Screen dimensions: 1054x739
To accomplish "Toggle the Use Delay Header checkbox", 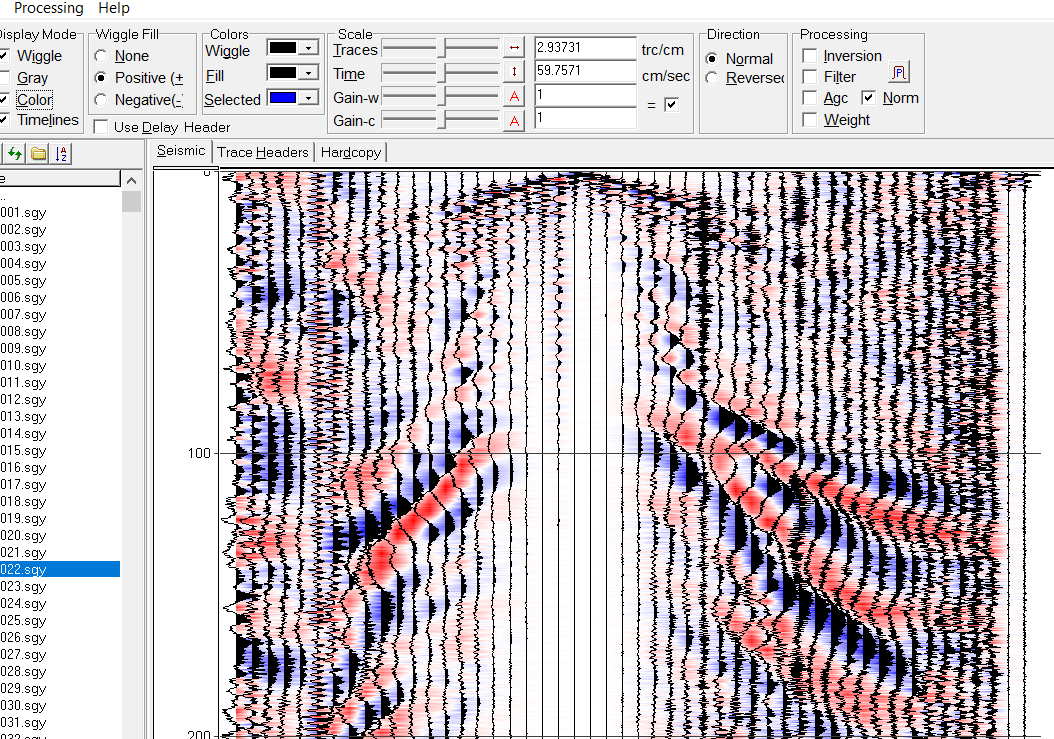I will click(101, 127).
